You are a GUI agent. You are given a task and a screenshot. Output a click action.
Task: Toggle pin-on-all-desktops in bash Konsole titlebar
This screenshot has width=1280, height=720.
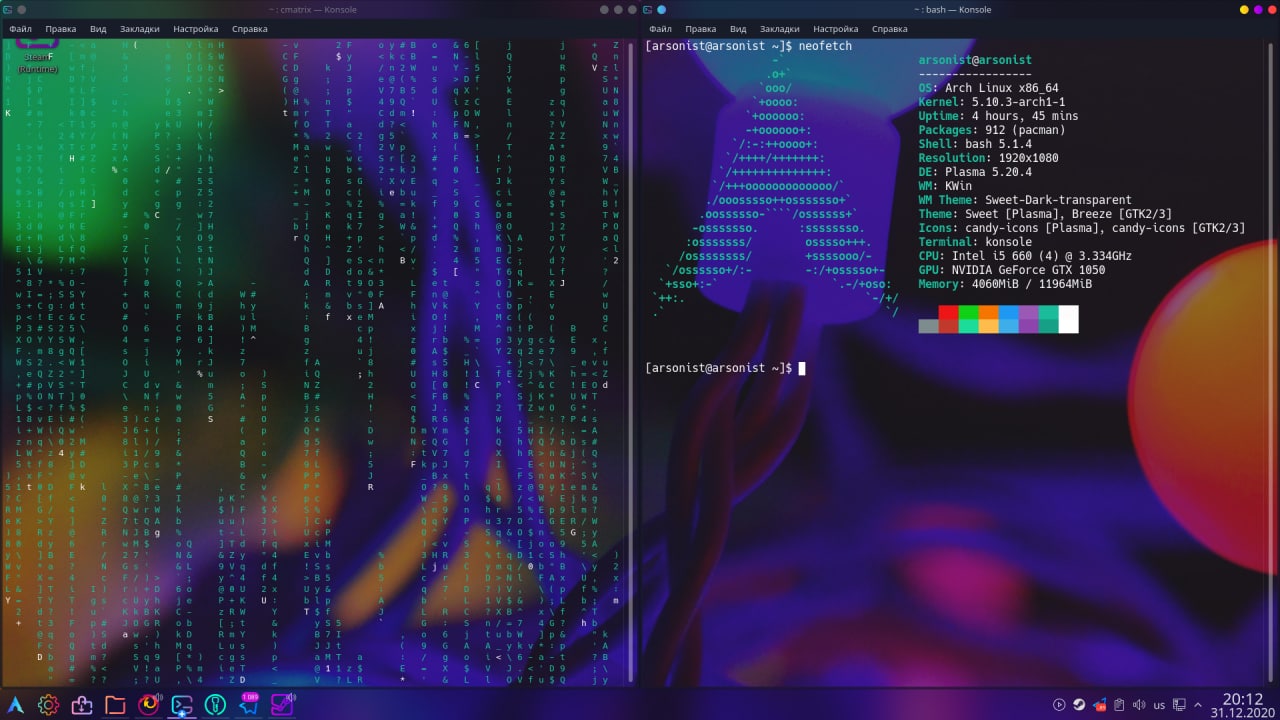click(661, 9)
